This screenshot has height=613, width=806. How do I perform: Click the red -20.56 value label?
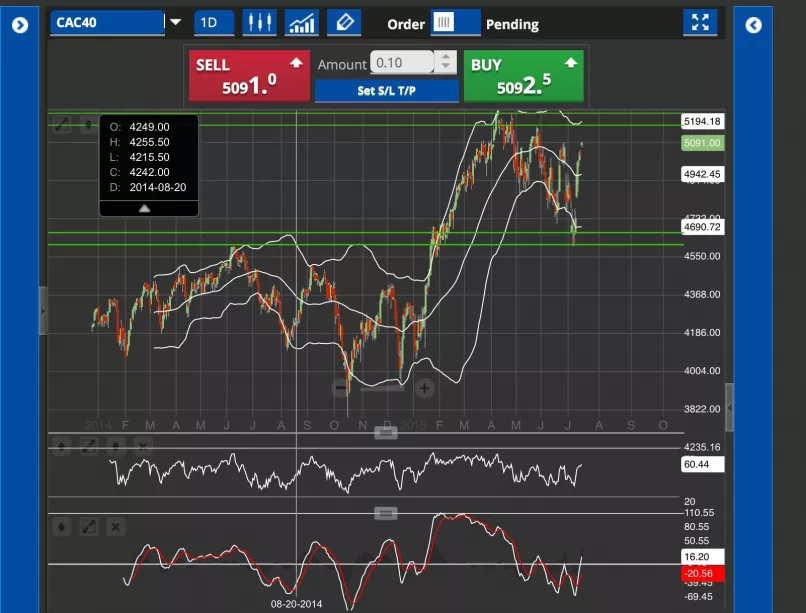(703, 573)
